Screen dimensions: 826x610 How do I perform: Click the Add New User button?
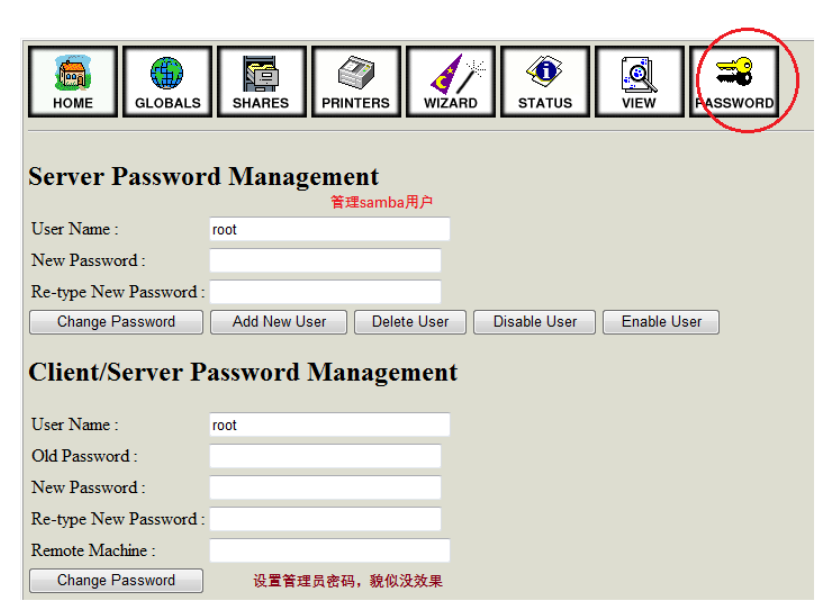(279, 322)
